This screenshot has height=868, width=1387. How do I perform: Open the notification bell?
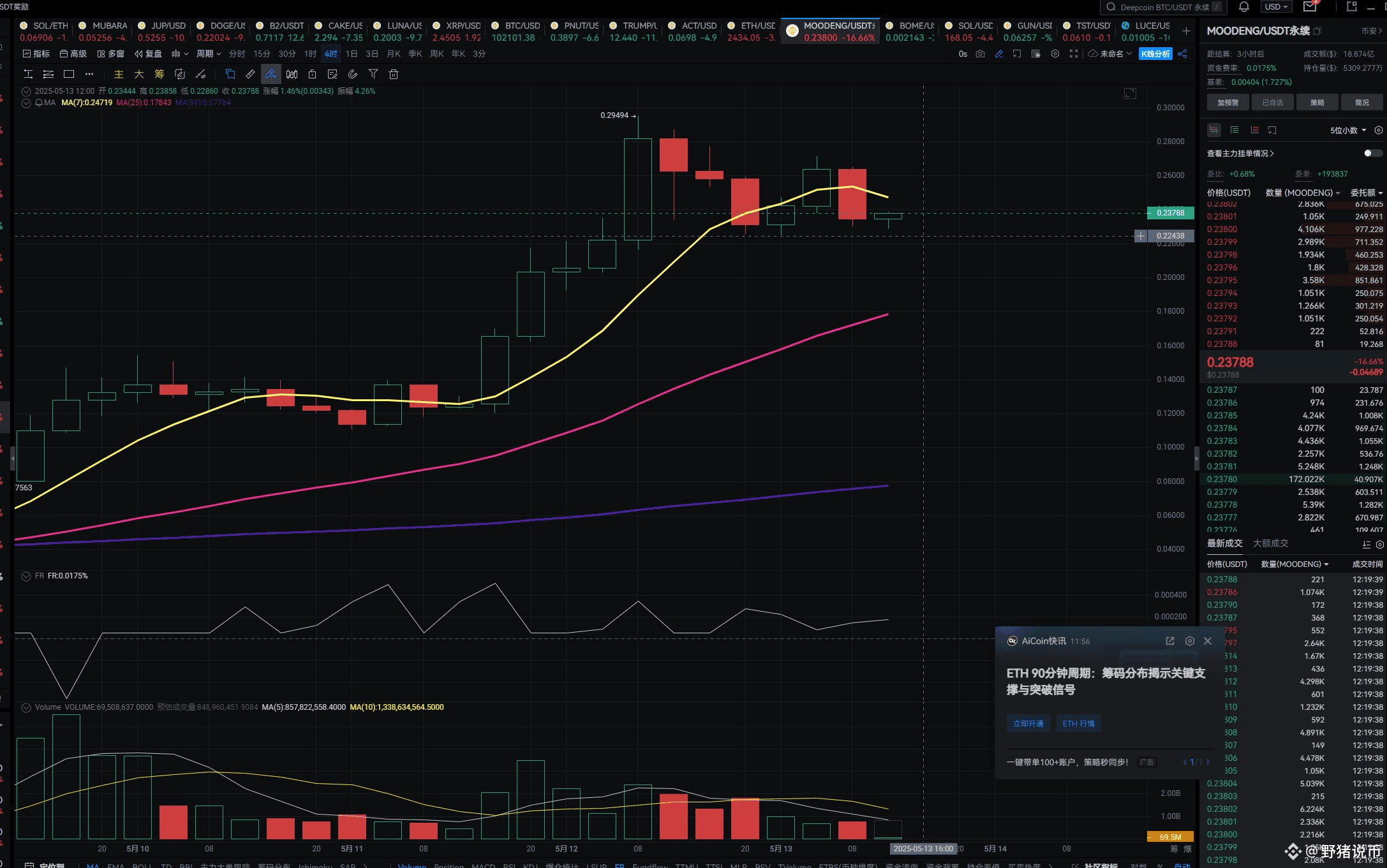click(1244, 7)
